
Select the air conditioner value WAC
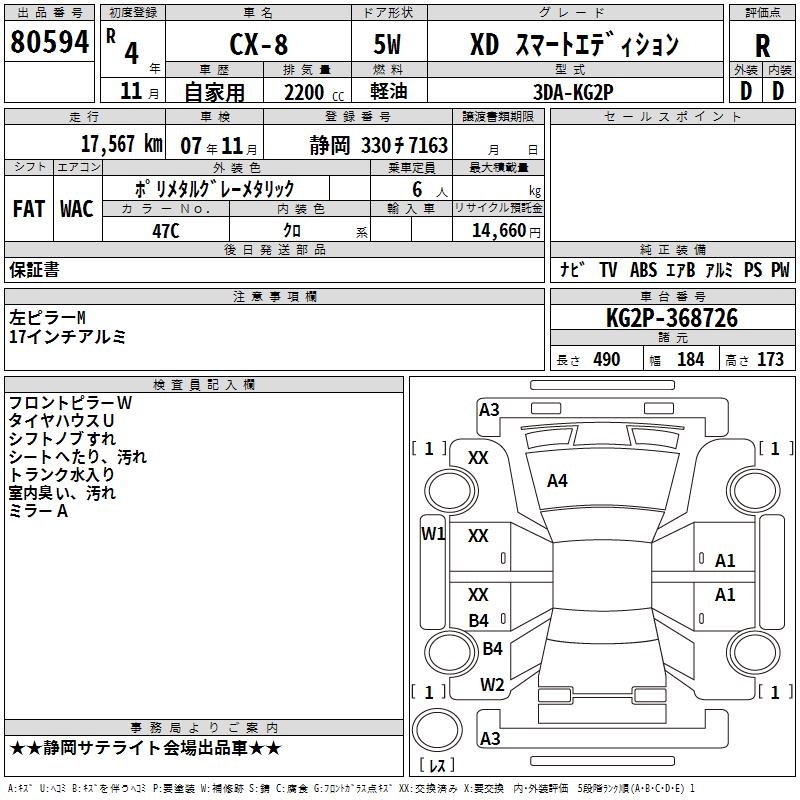coord(77,209)
